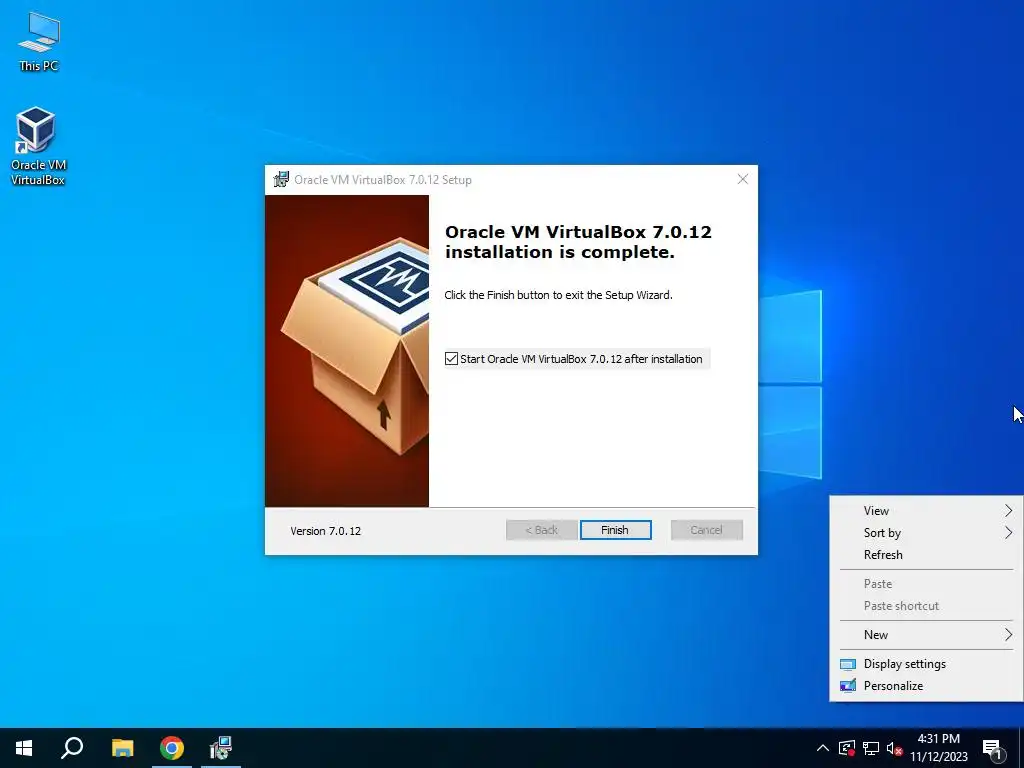Viewport: 1024px width, 768px height.
Task: Click 'Click the Finish button to exit' text
Action: pyautogui.click(x=558, y=295)
